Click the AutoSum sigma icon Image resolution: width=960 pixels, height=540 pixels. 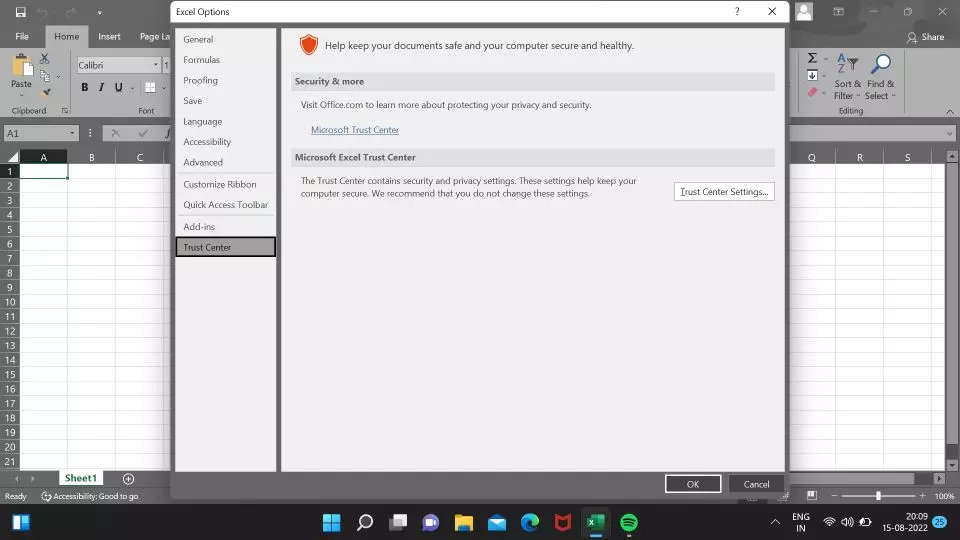[x=812, y=58]
